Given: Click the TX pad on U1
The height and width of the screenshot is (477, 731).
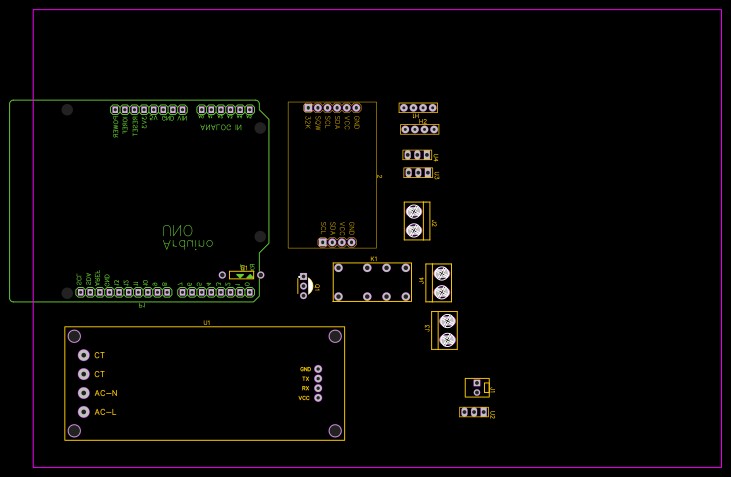Looking at the screenshot, I should point(318,379).
